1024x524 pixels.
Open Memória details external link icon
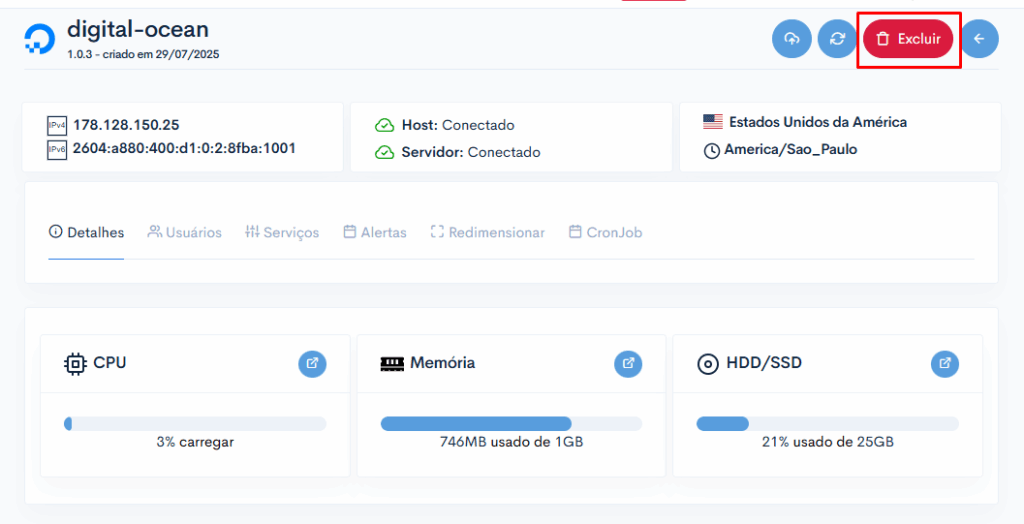point(628,363)
